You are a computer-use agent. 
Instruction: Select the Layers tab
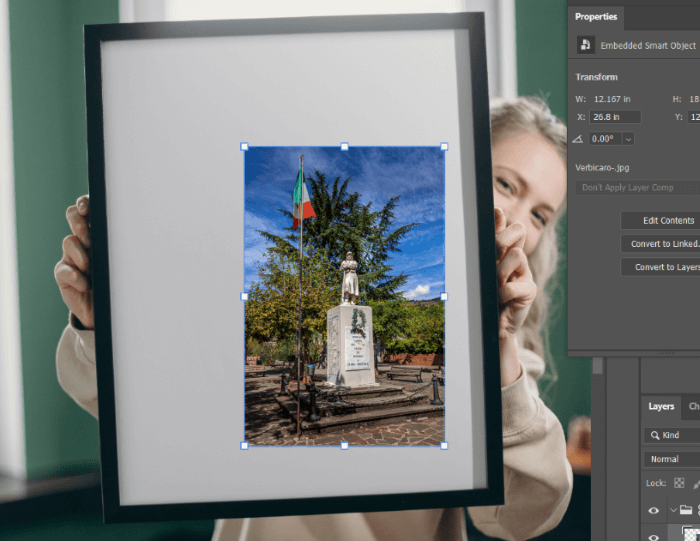[661, 407]
